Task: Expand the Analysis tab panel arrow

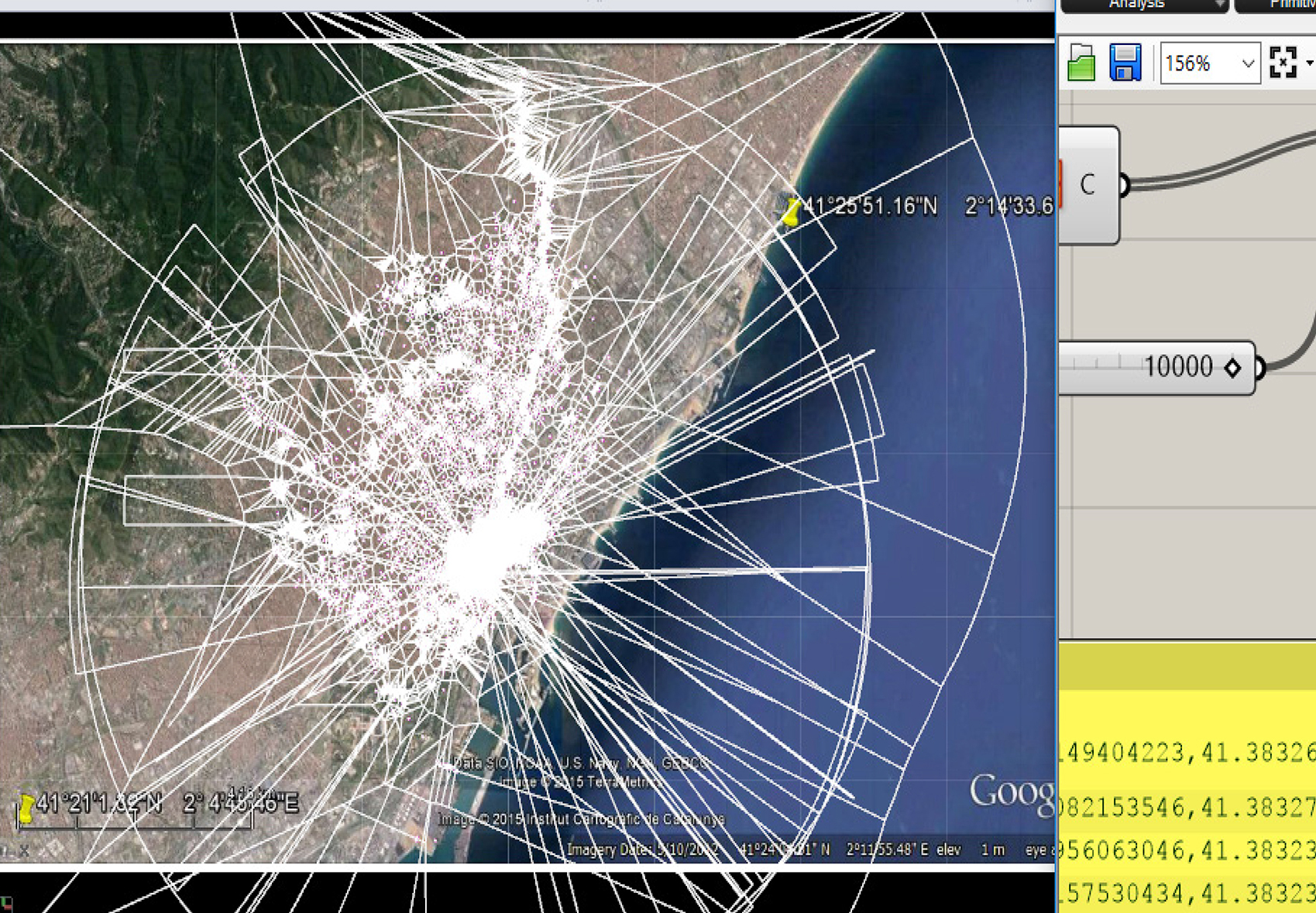Action: point(1219,5)
